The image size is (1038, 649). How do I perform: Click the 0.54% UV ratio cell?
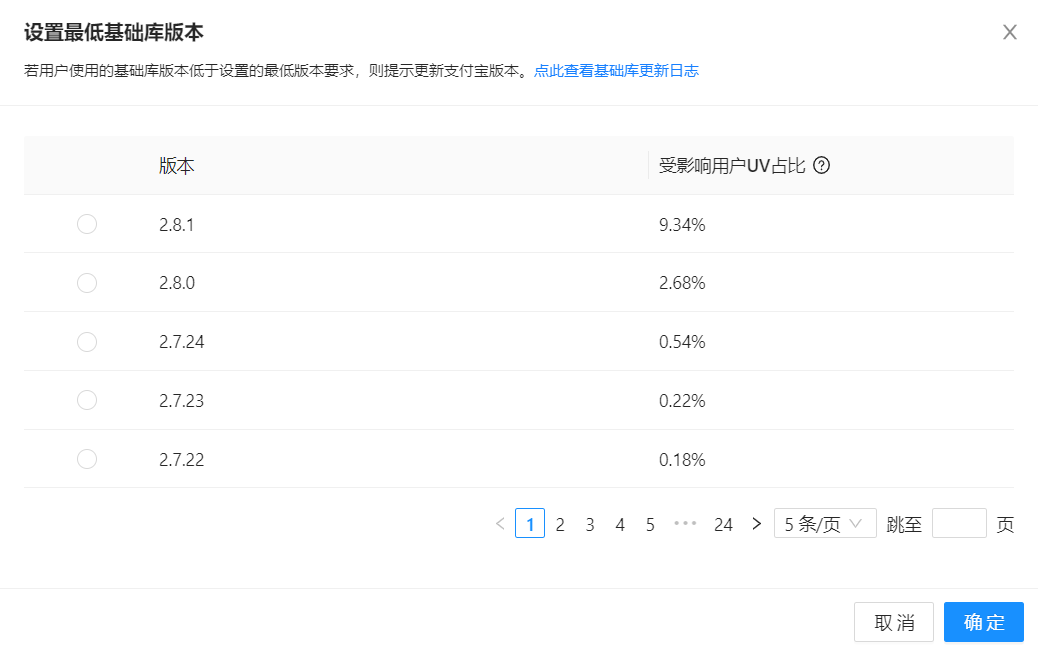tap(682, 342)
